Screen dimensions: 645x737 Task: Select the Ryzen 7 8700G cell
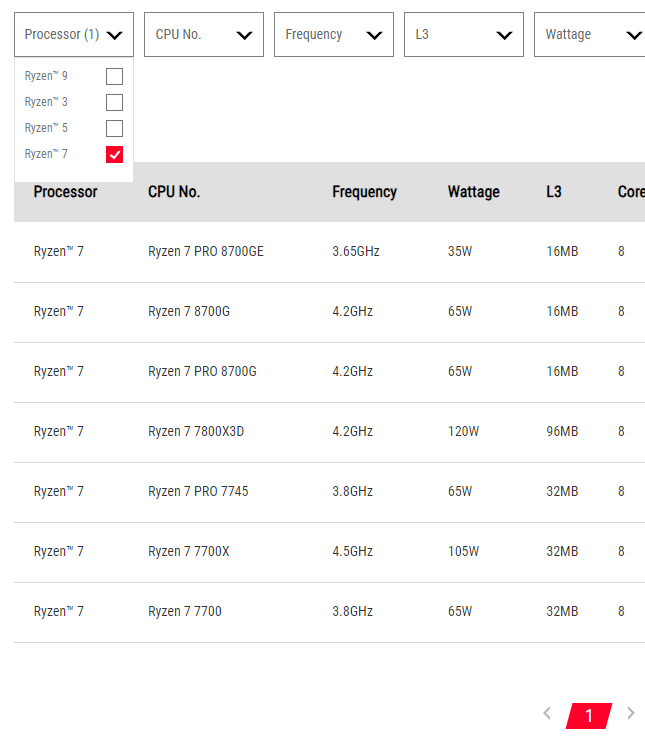tap(189, 312)
